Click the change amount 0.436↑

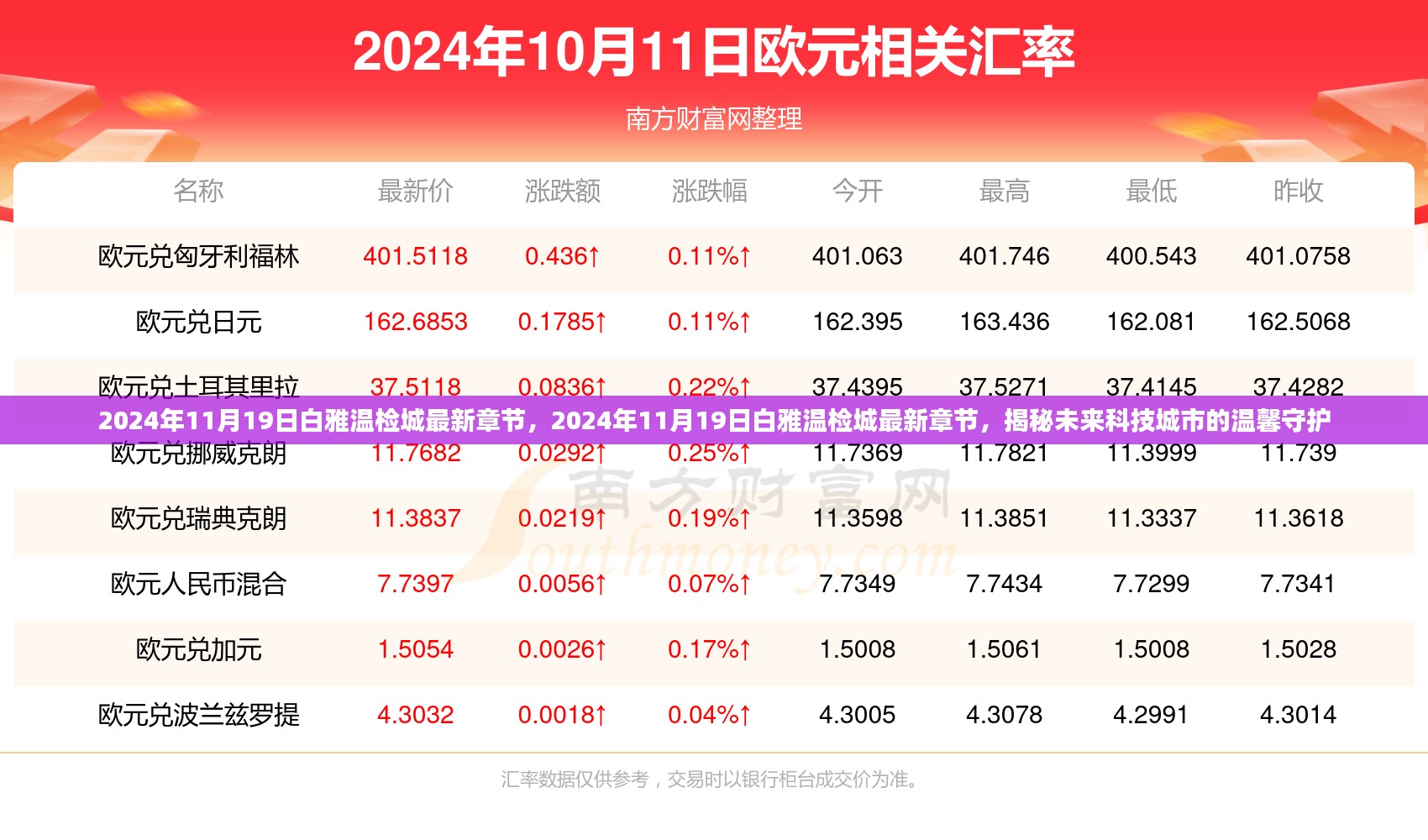point(562,256)
